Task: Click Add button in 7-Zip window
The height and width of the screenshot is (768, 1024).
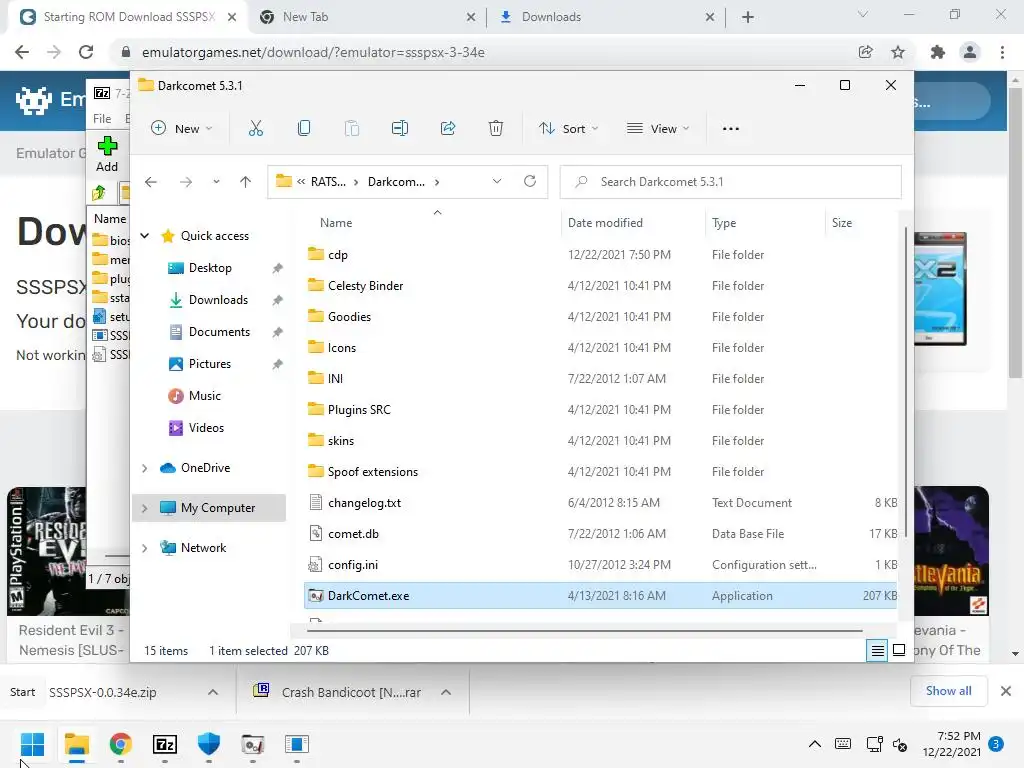Action: pos(107,155)
